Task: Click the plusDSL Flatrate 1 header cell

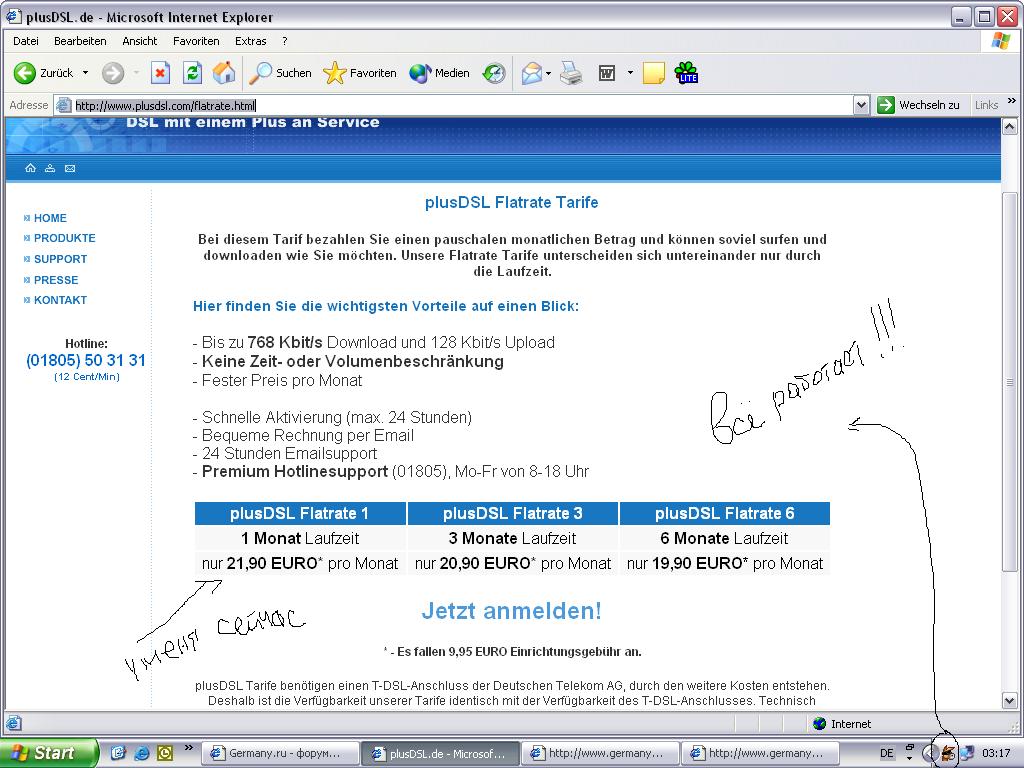Action: (x=300, y=513)
